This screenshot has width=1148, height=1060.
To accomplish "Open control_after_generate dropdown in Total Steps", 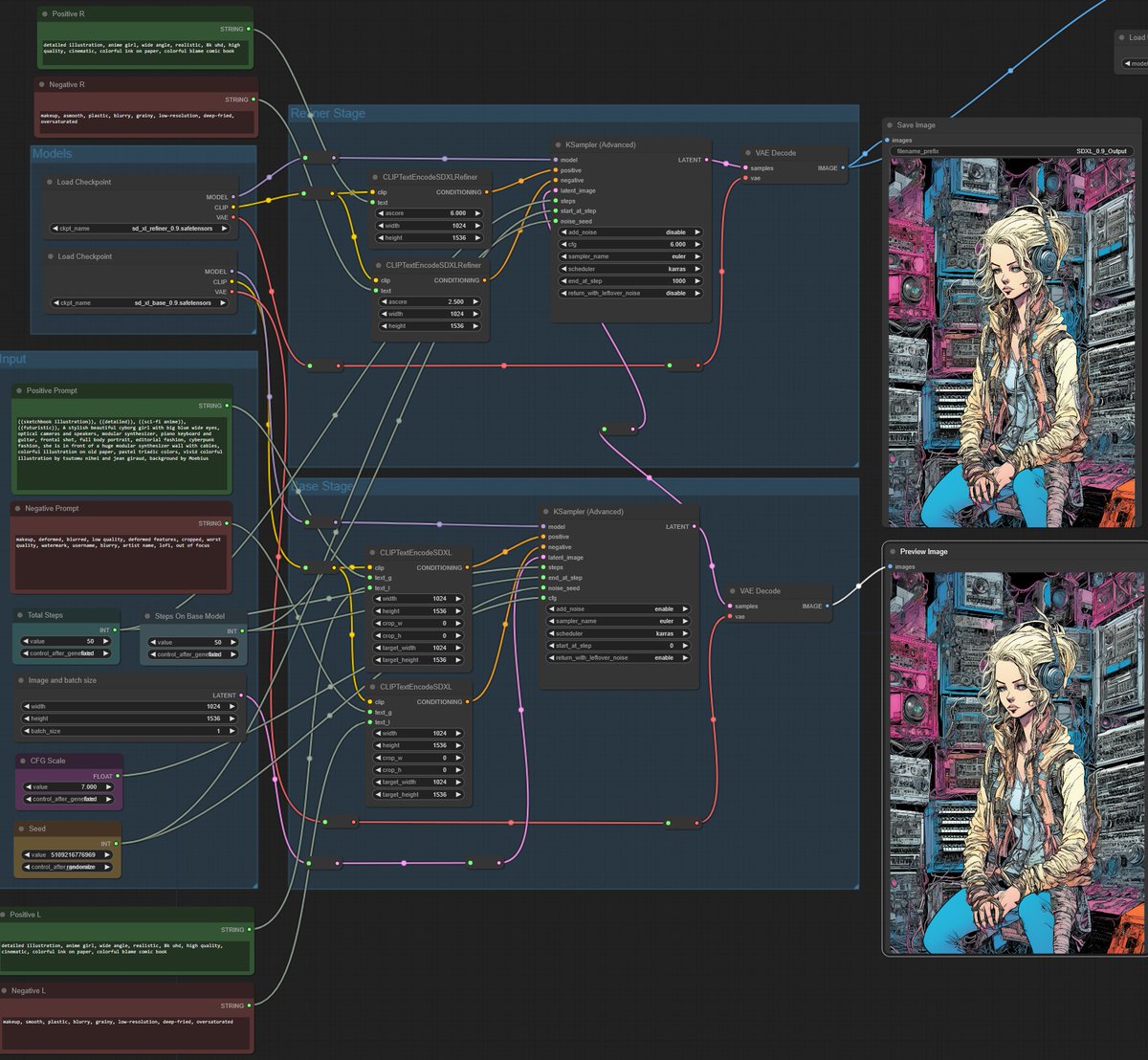I will tap(66, 653).
